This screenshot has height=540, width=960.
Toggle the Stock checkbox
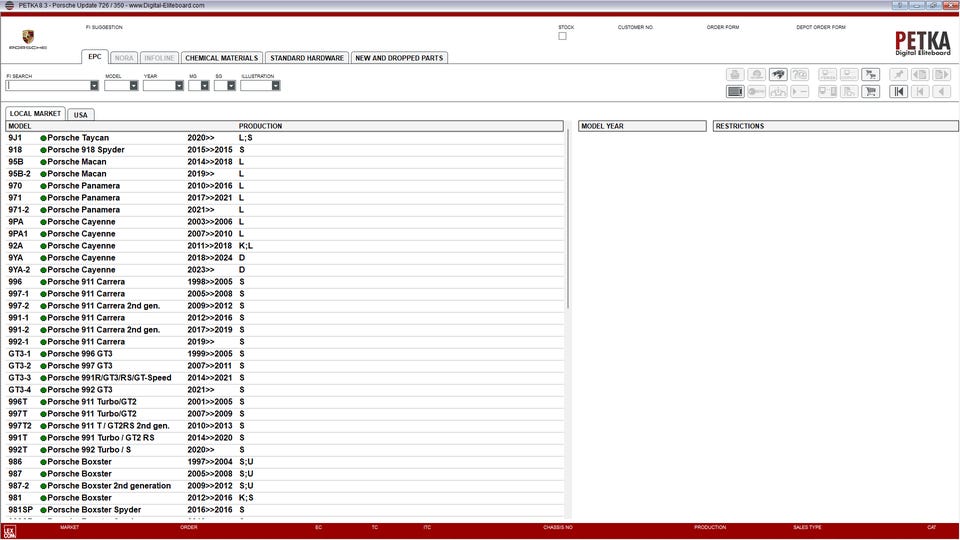562,36
